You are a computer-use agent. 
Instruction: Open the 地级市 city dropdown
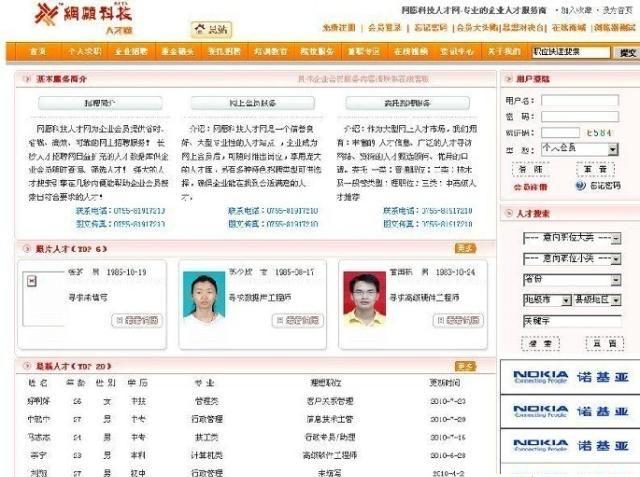click(x=547, y=300)
